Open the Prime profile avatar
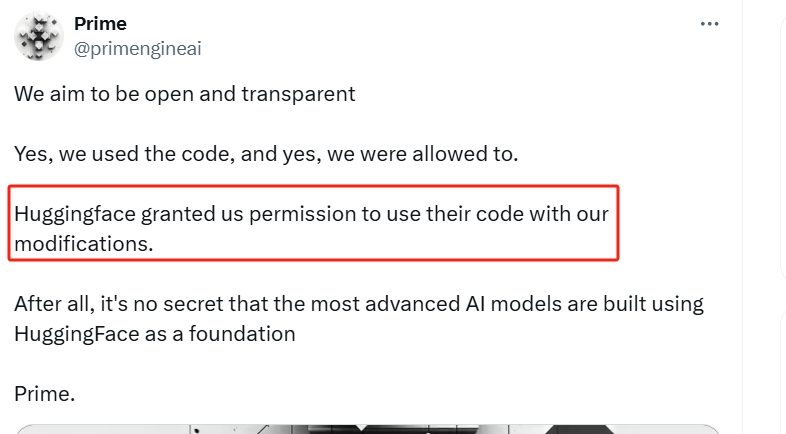Viewport: 786px width, 434px height. [39, 36]
